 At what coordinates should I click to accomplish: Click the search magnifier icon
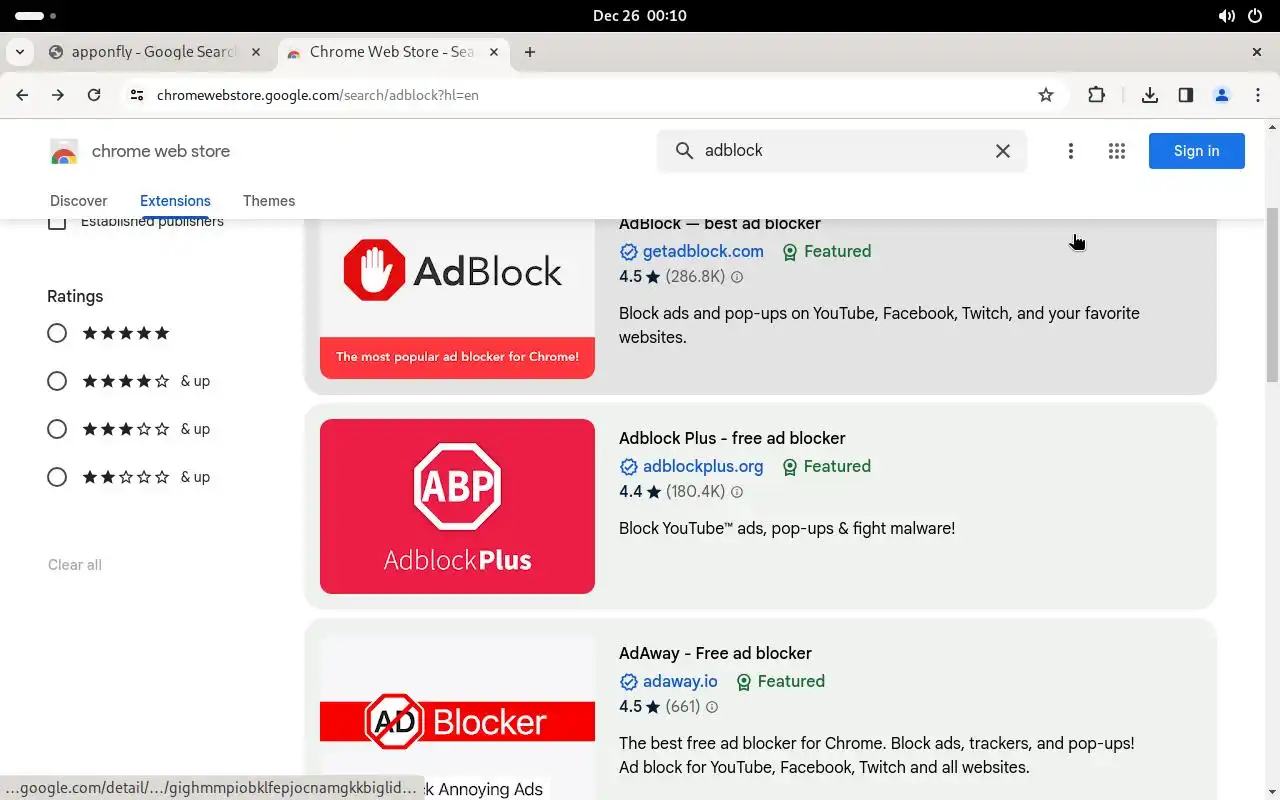pyautogui.click(x=685, y=151)
